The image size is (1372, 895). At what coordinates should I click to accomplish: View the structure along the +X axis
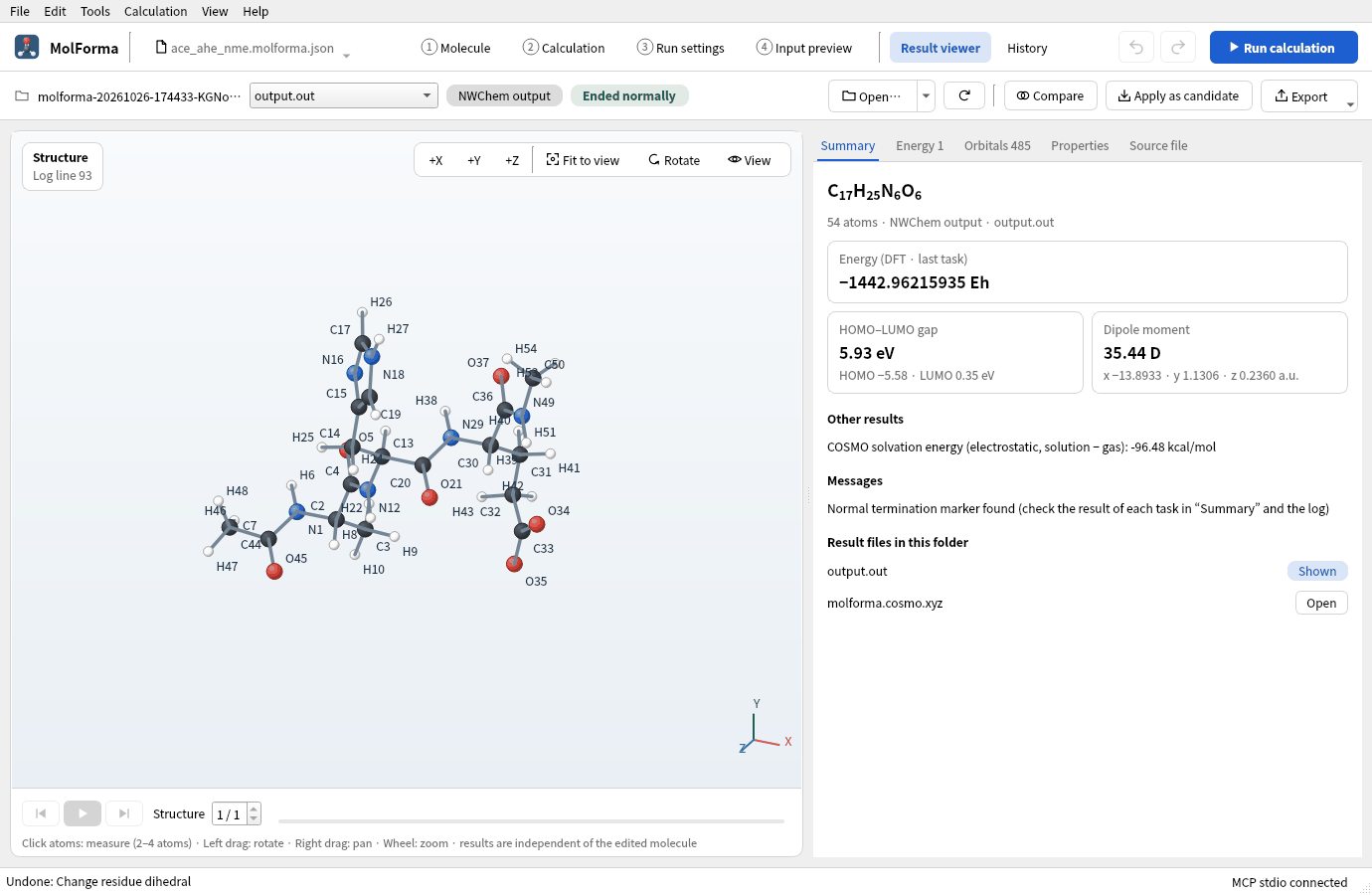click(435, 160)
